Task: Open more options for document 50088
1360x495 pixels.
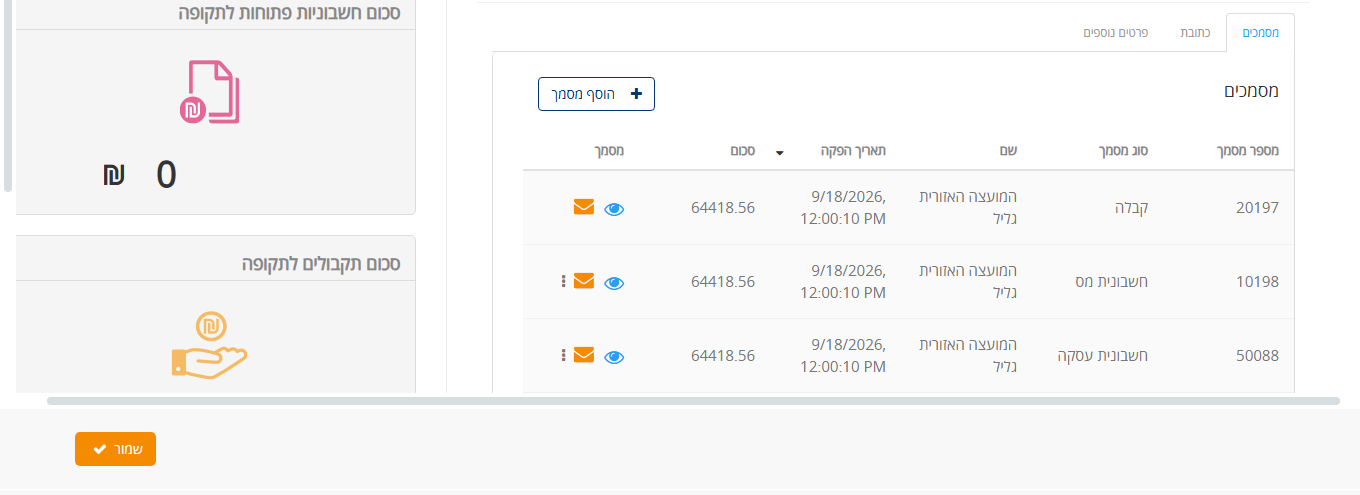Action: pos(563,355)
